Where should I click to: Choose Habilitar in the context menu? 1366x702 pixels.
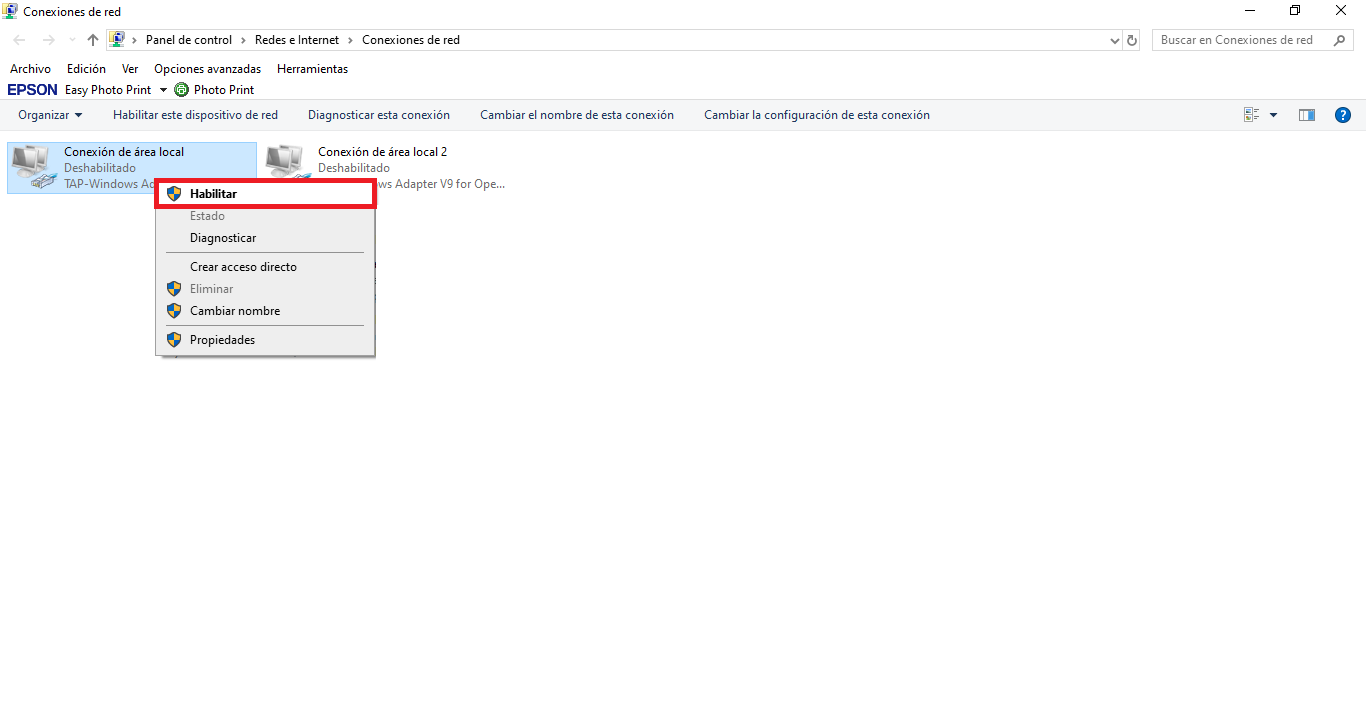pyautogui.click(x=213, y=194)
